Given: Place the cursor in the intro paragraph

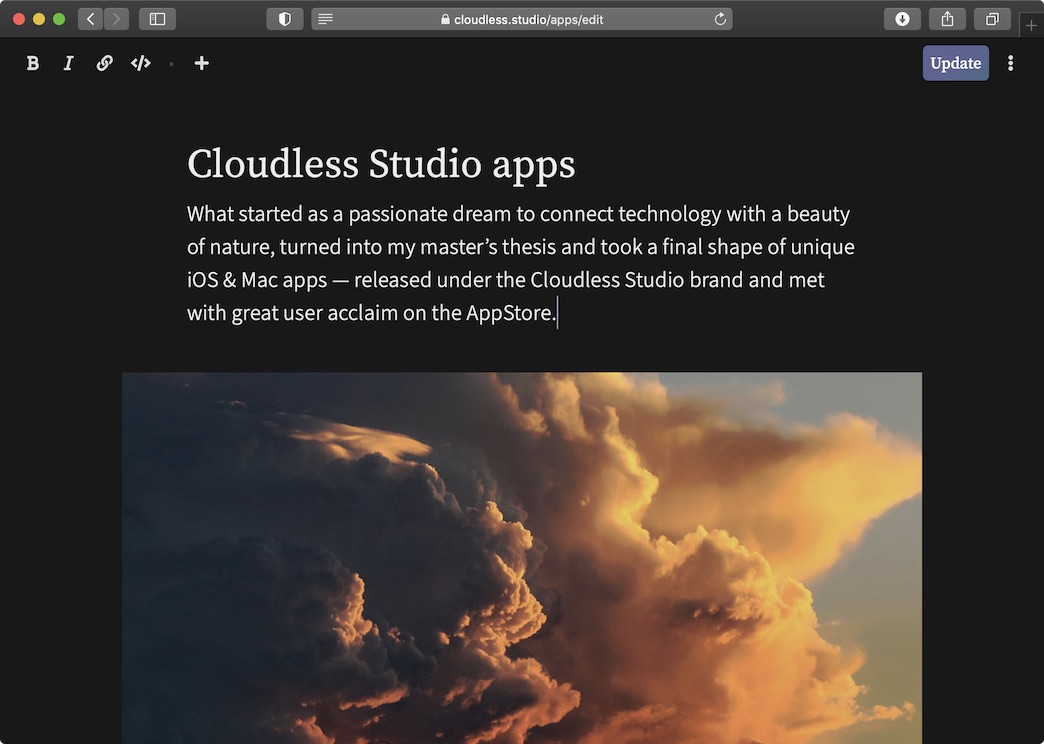Looking at the screenshot, I should tap(521, 263).
